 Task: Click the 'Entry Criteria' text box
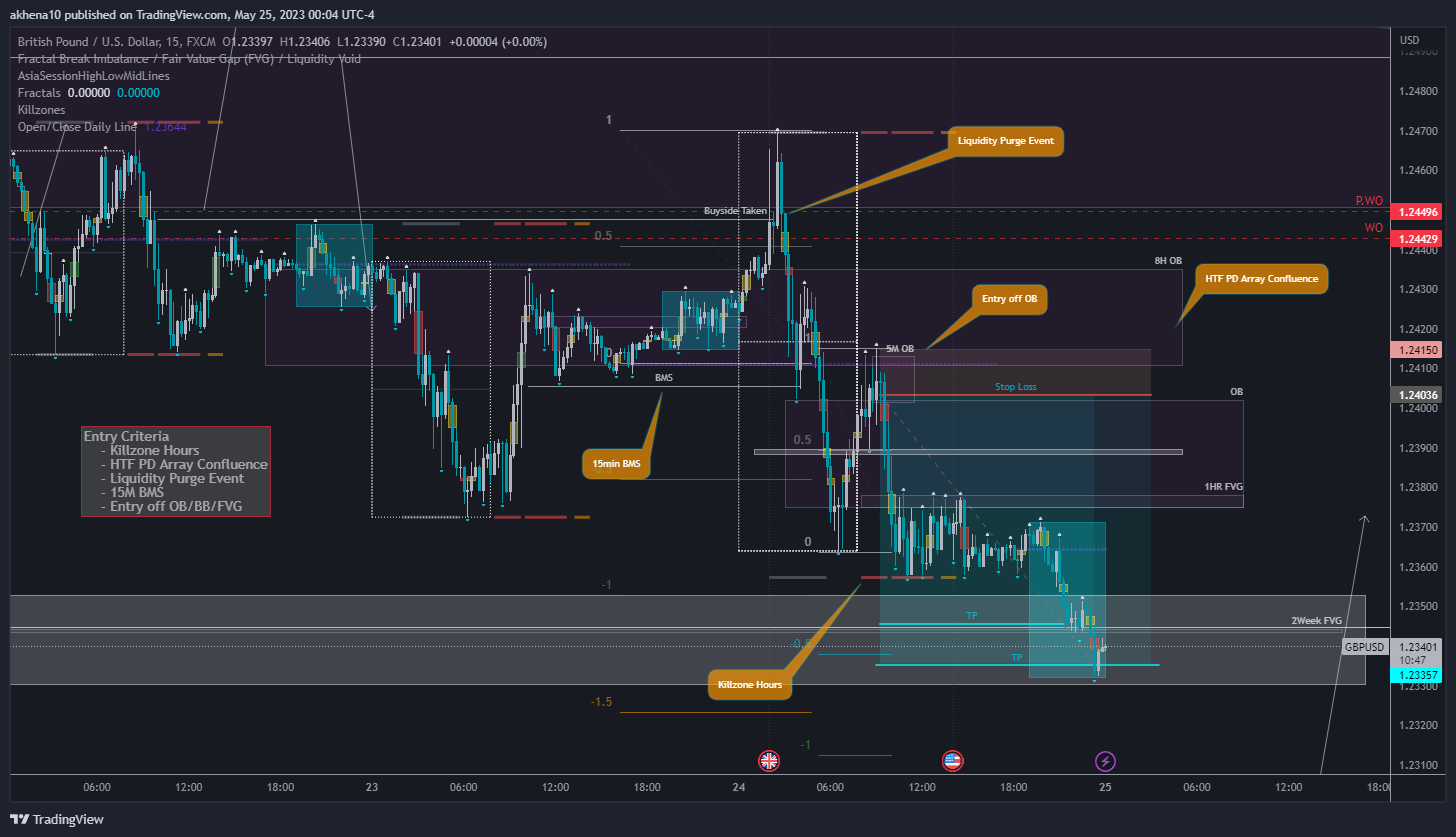coord(176,471)
